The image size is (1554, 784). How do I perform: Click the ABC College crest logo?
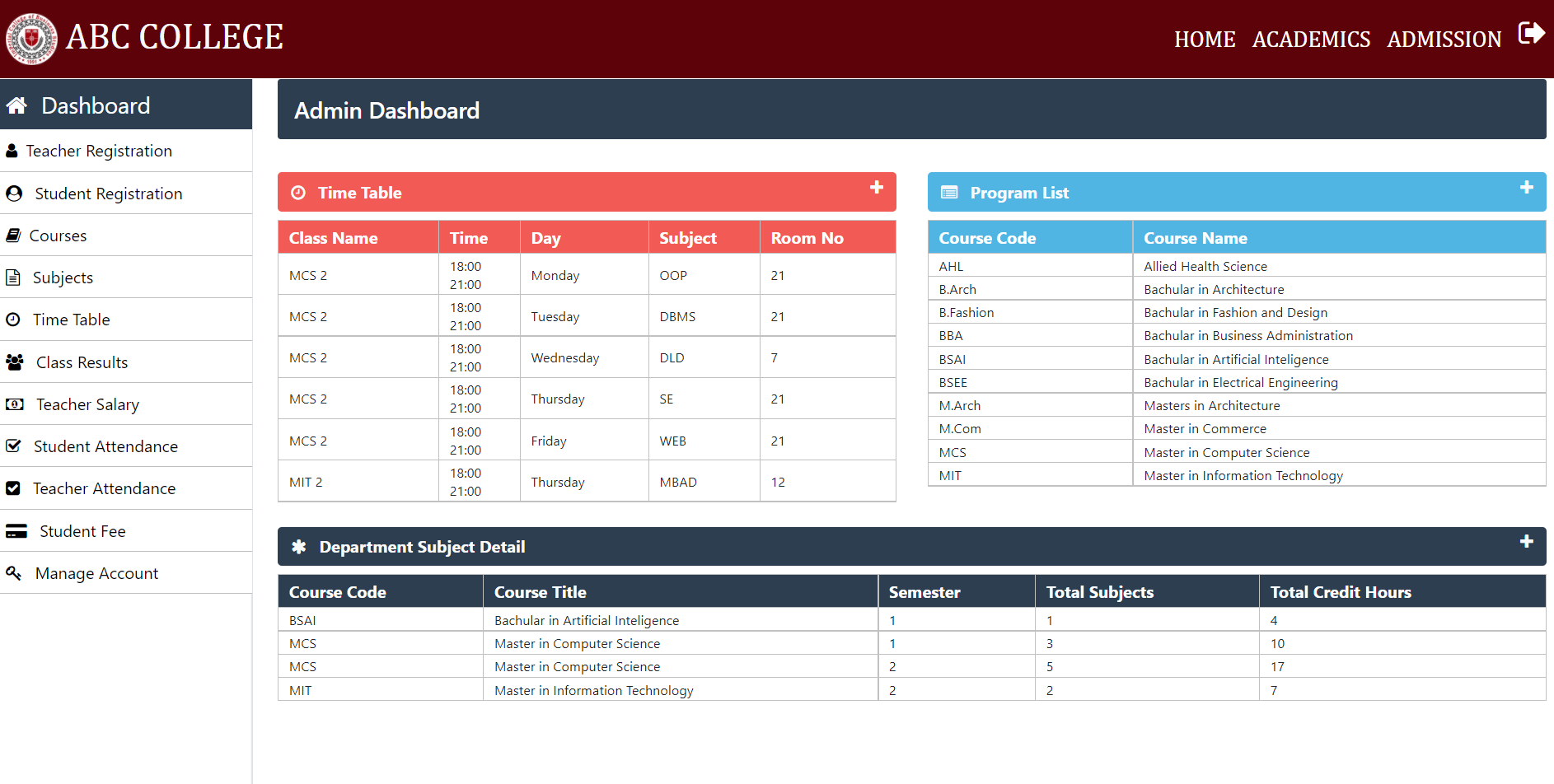click(x=31, y=38)
